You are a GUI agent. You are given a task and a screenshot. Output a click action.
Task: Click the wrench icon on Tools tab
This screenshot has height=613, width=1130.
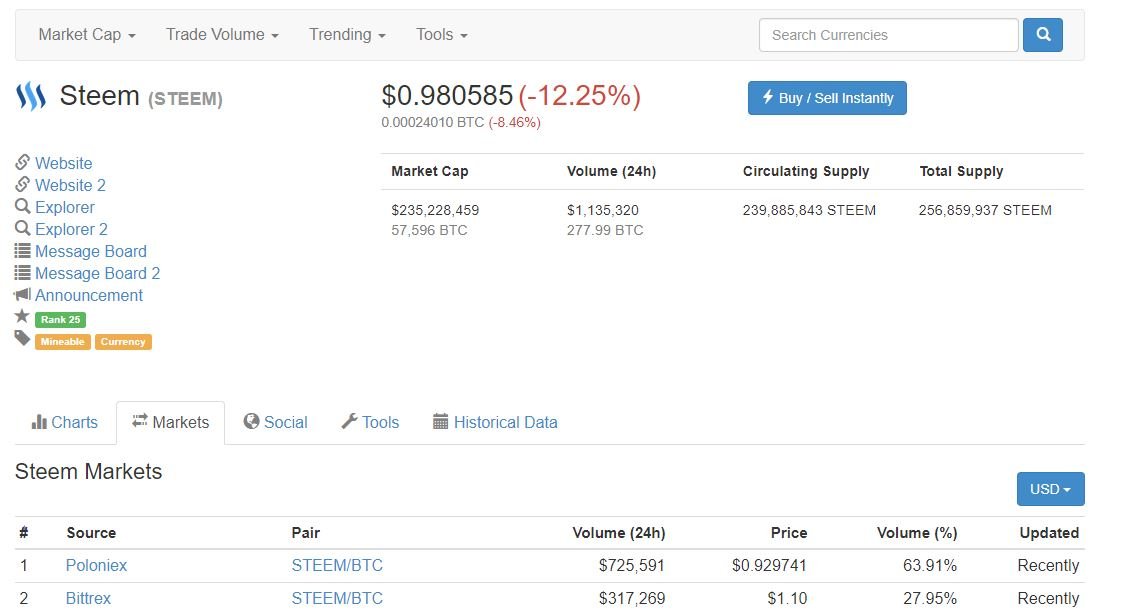click(x=350, y=421)
